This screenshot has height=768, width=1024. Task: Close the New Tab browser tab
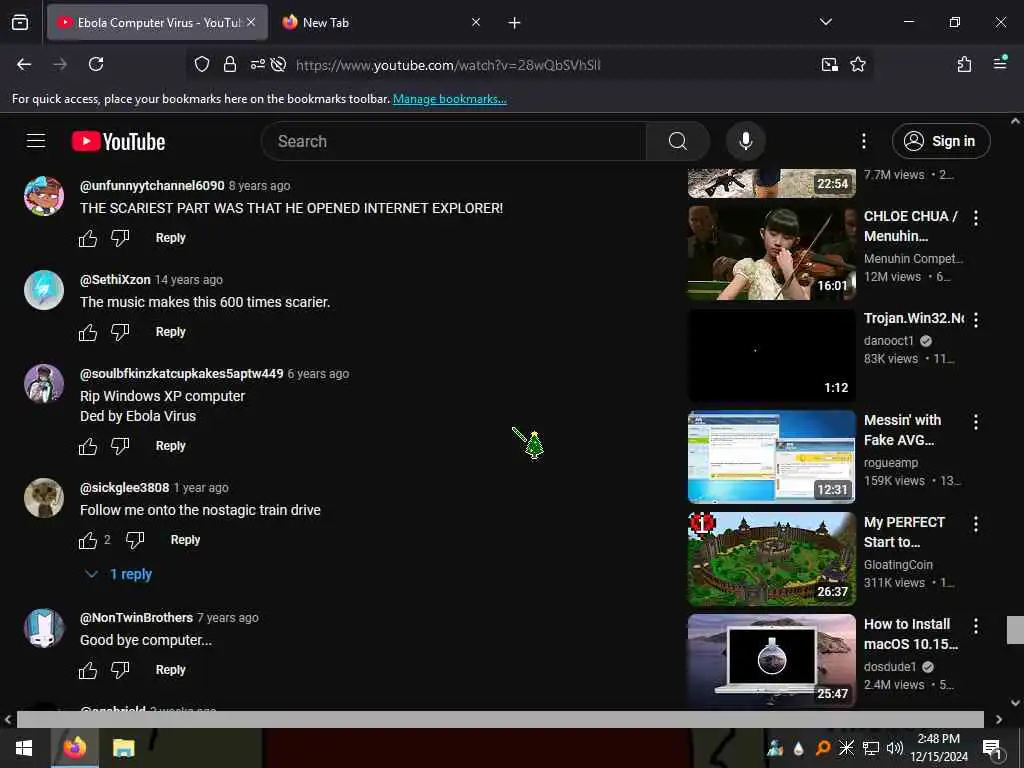(476, 22)
